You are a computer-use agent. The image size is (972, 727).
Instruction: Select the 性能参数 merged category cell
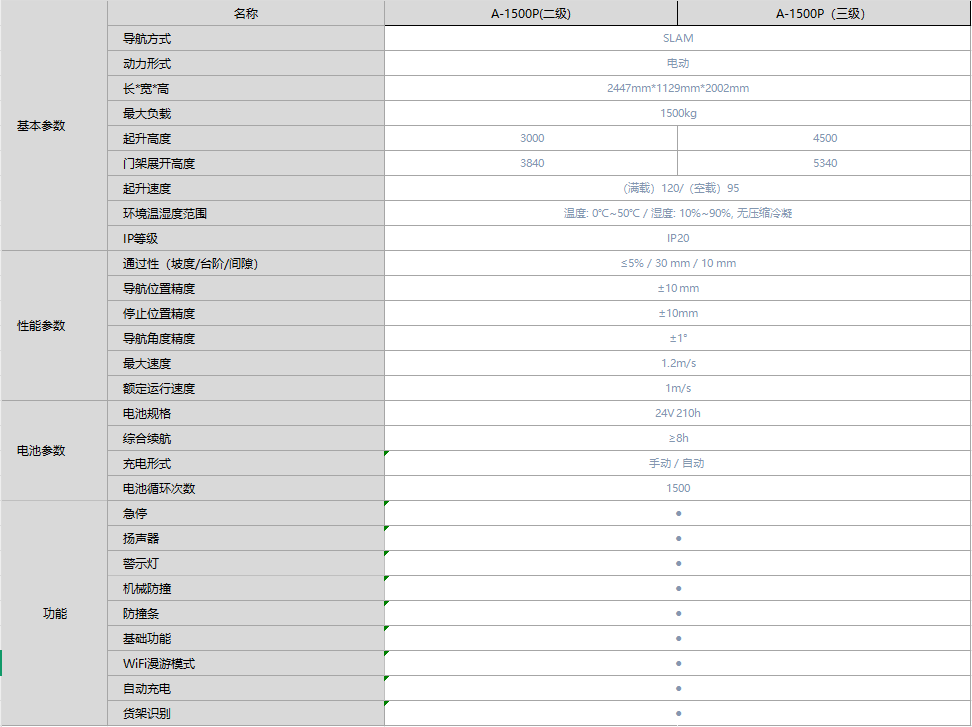(x=41, y=326)
